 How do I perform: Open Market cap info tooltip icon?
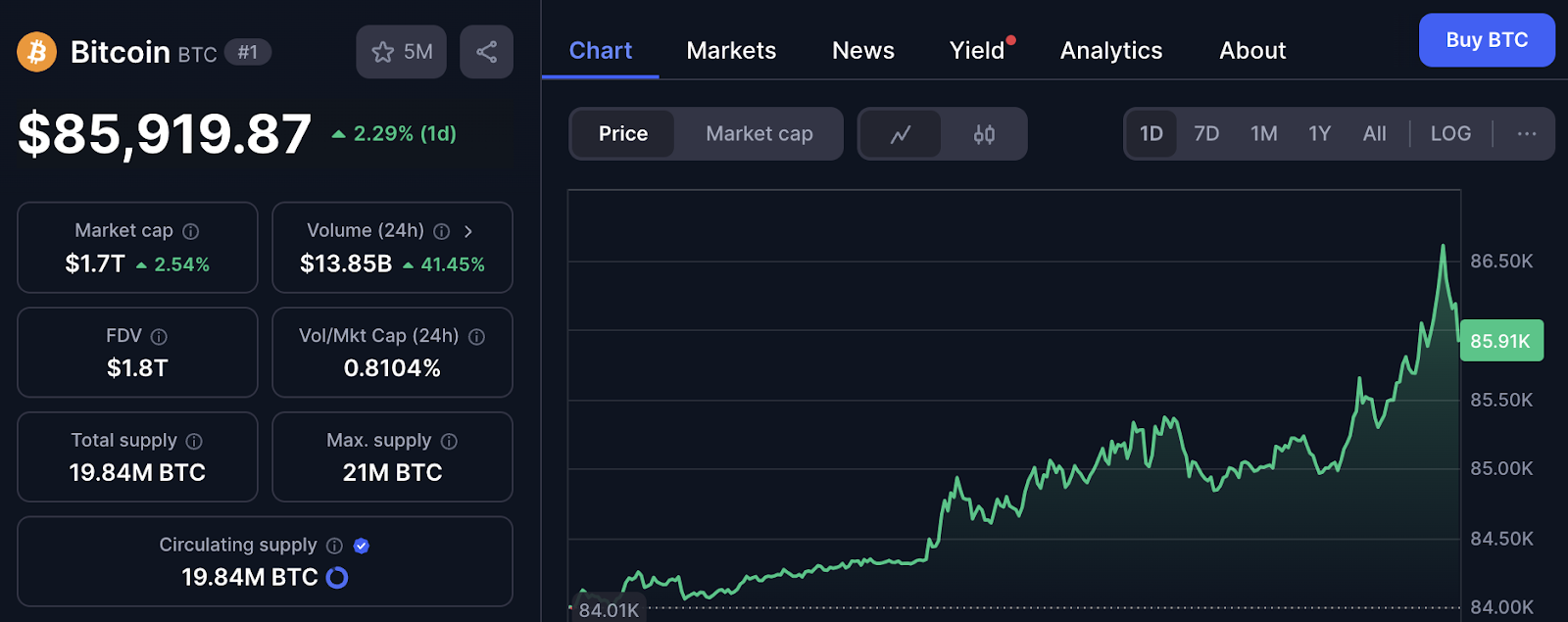click(191, 231)
